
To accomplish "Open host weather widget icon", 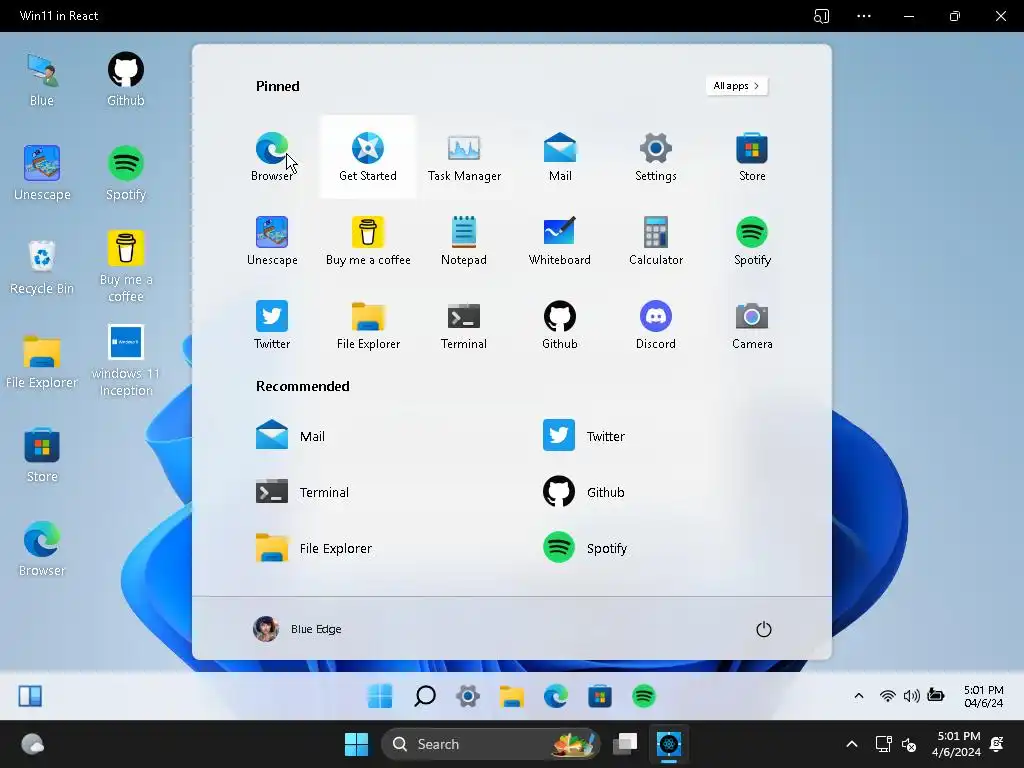I will [32, 744].
